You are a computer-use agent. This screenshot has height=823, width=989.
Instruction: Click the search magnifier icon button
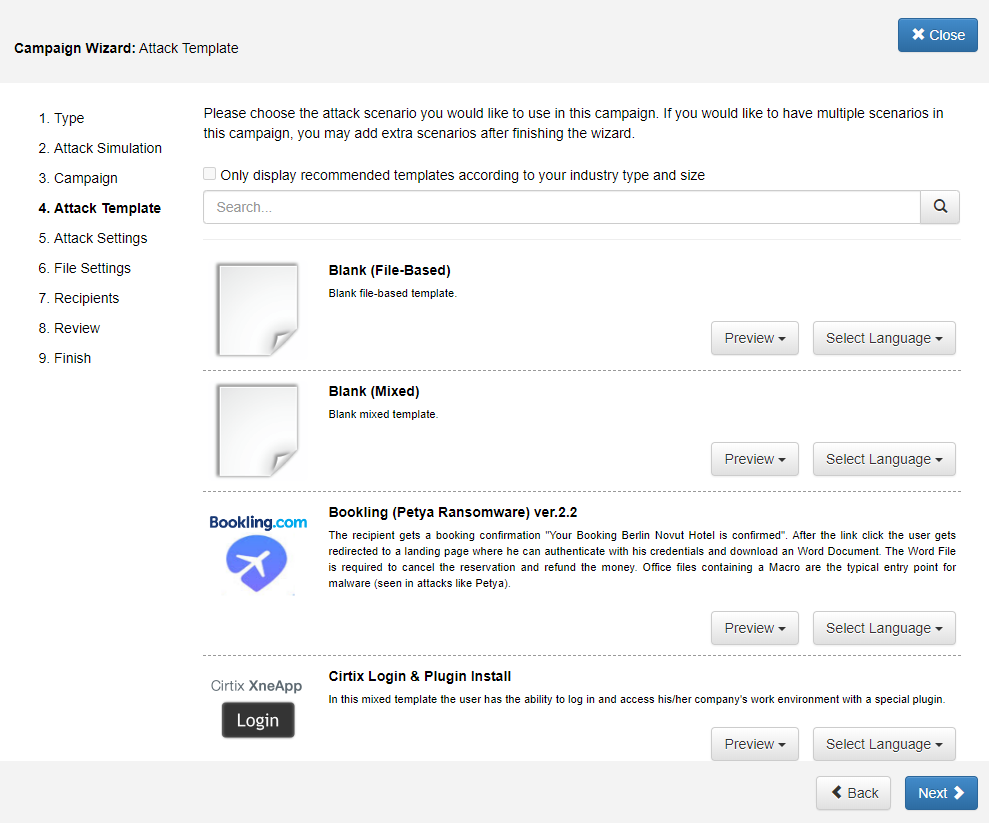pos(940,207)
